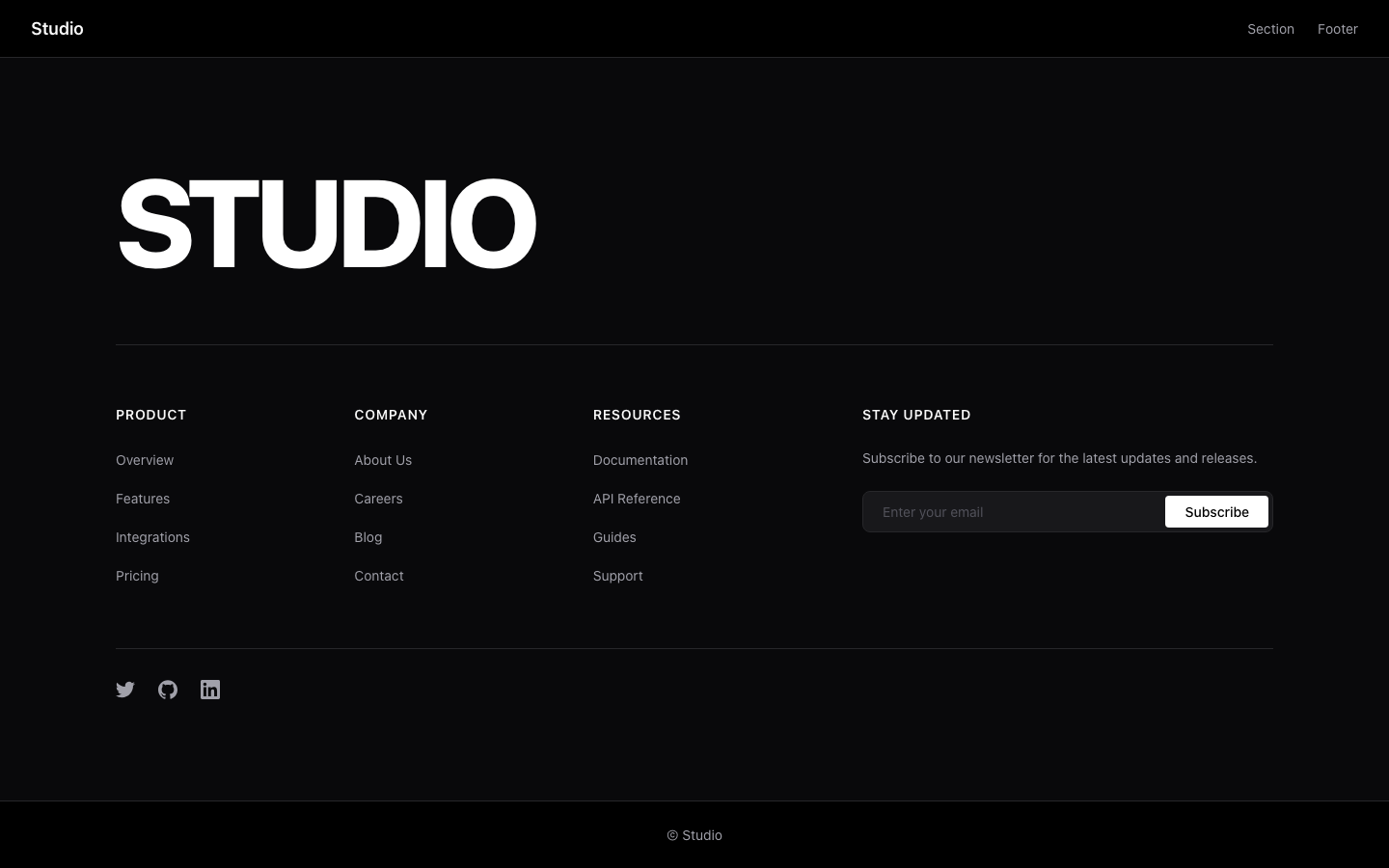Click the large STUDIO wordmark

pyautogui.click(x=326, y=224)
